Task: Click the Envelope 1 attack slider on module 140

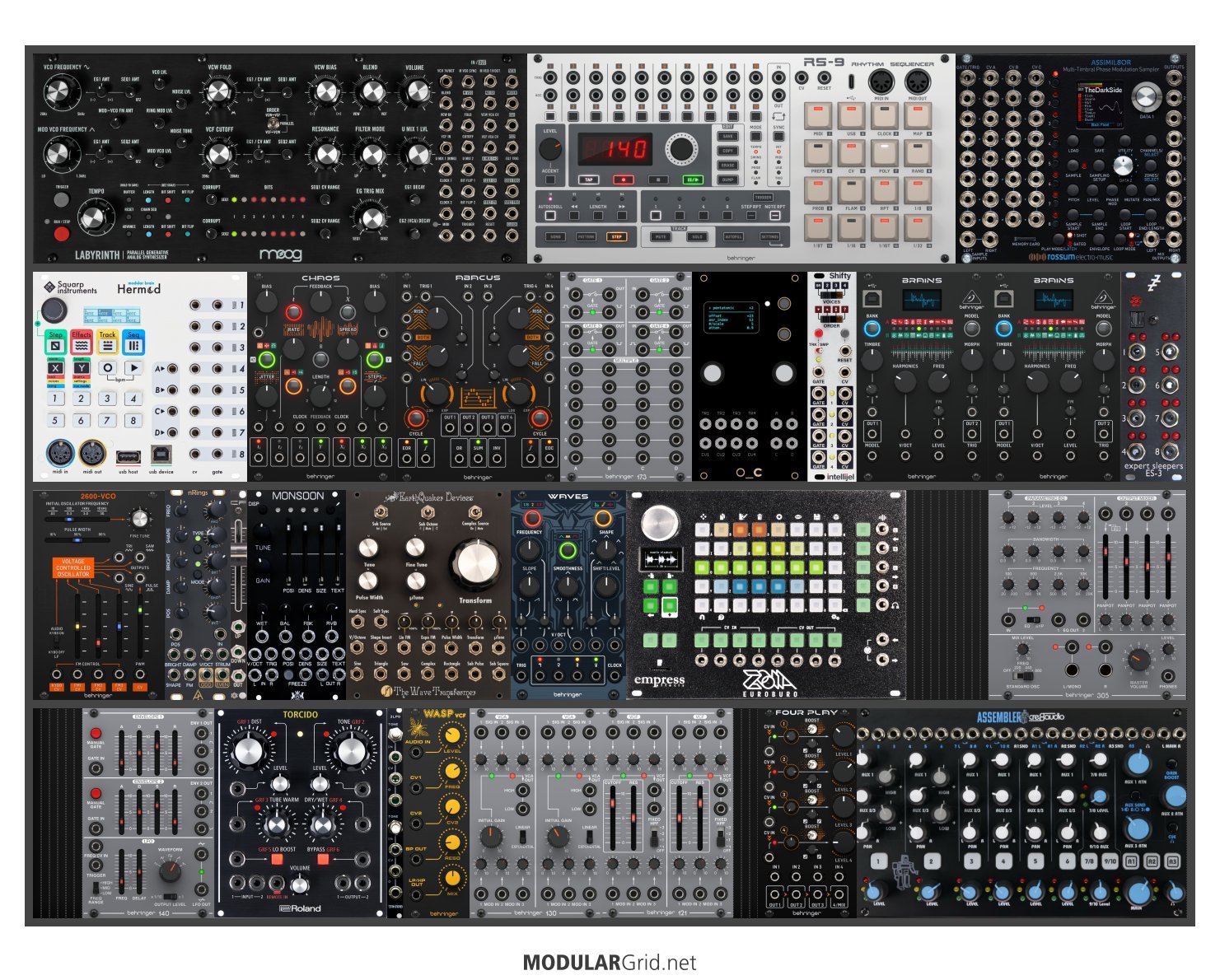Action: (x=122, y=751)
